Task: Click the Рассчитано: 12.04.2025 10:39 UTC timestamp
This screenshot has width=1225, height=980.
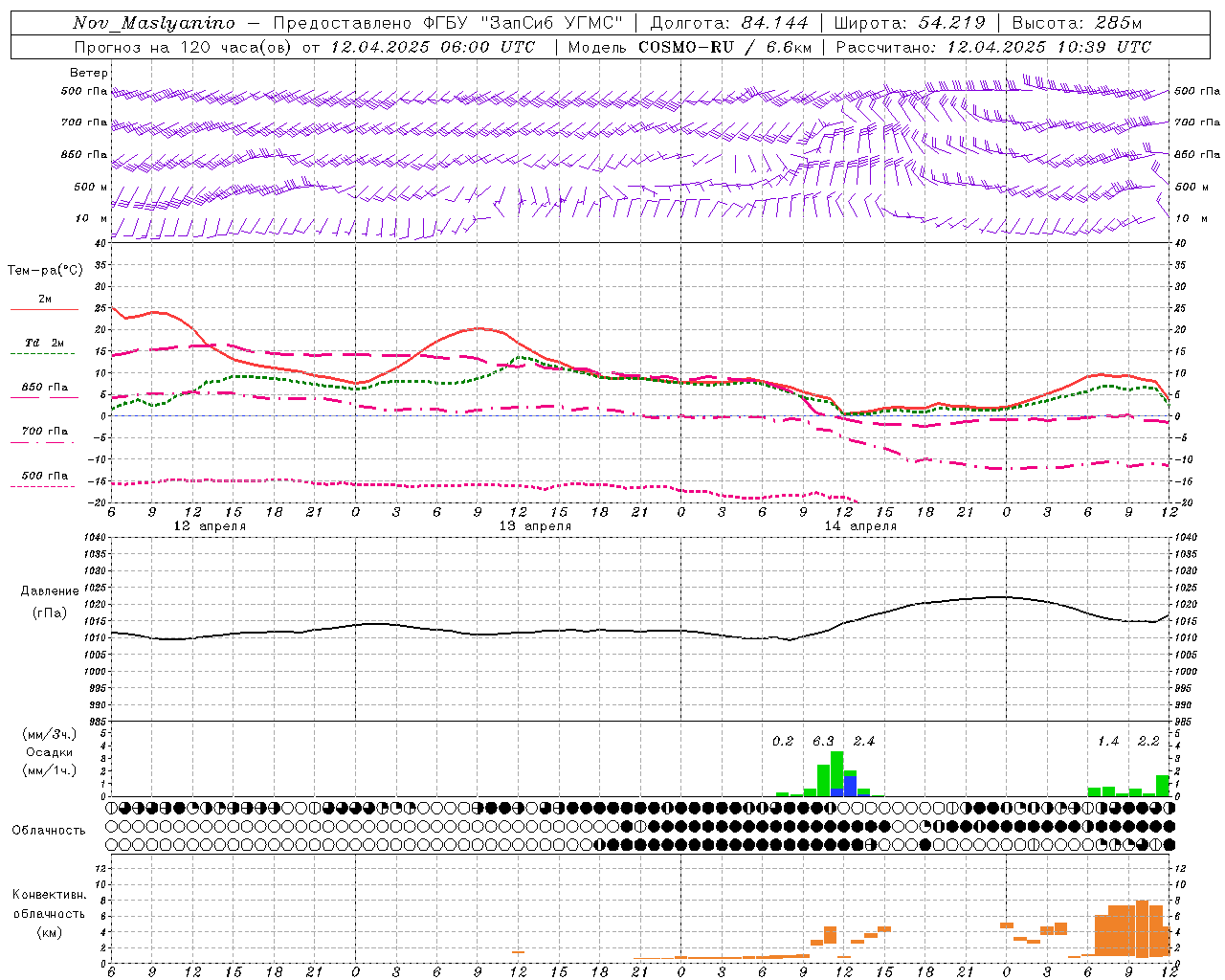Action: (x=993, y=47)
